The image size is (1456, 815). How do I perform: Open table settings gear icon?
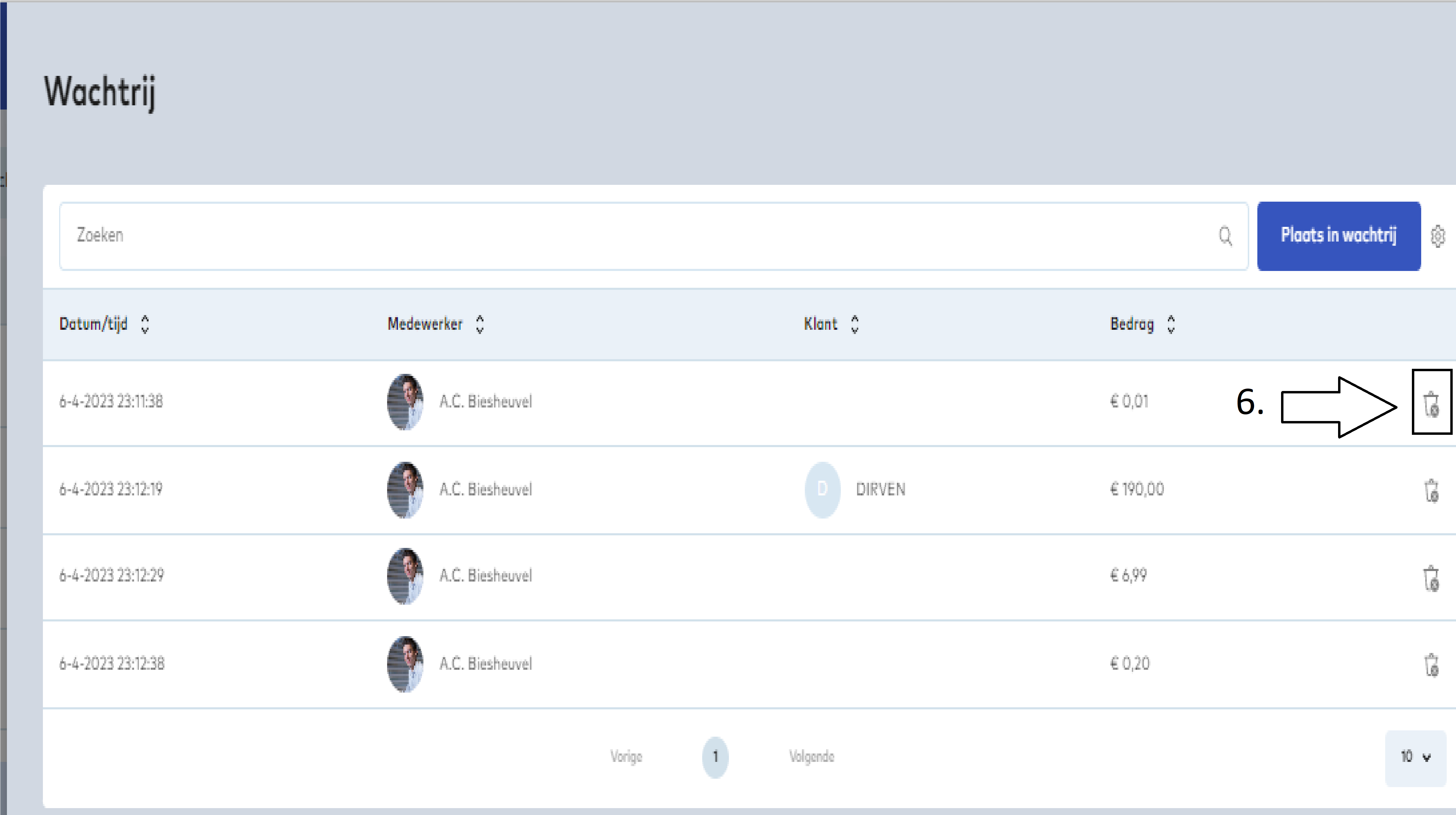coord(1438,236)
